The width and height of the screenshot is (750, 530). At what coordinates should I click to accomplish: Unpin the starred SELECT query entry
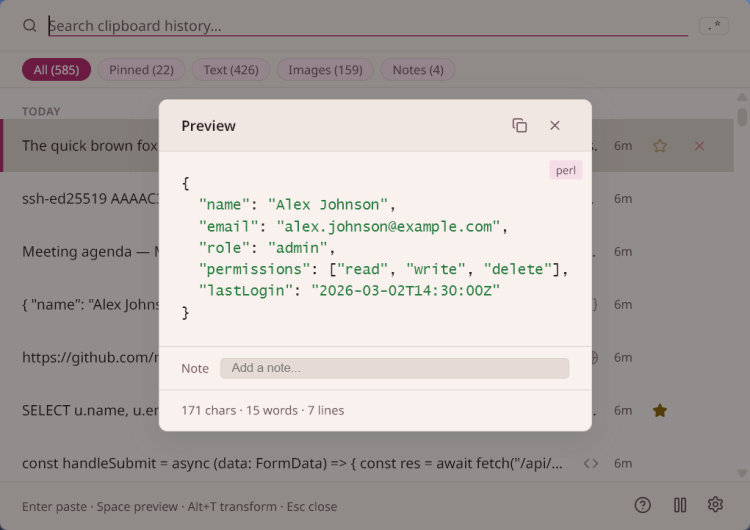coord(660,410)
